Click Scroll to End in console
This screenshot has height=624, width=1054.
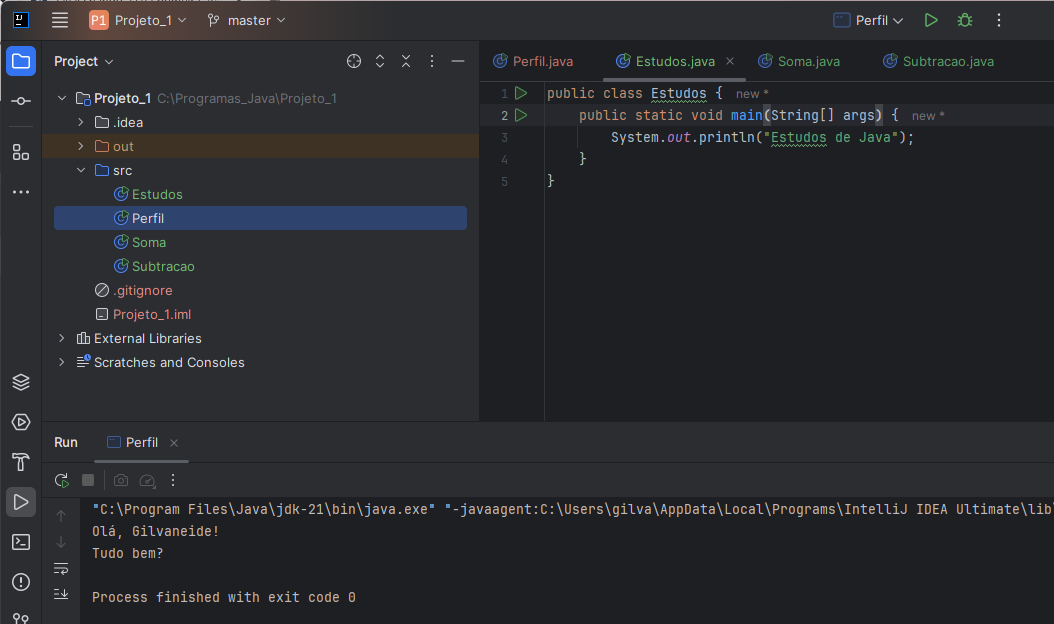tap(61, 594)
